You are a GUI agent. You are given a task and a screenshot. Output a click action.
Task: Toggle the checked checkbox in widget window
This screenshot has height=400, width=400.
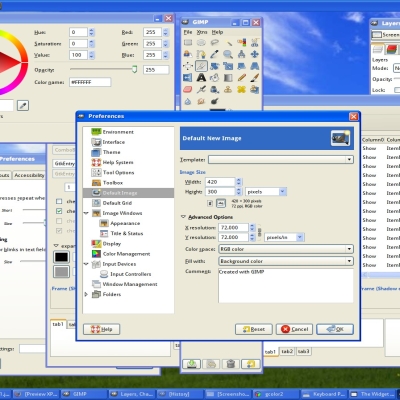59,211
